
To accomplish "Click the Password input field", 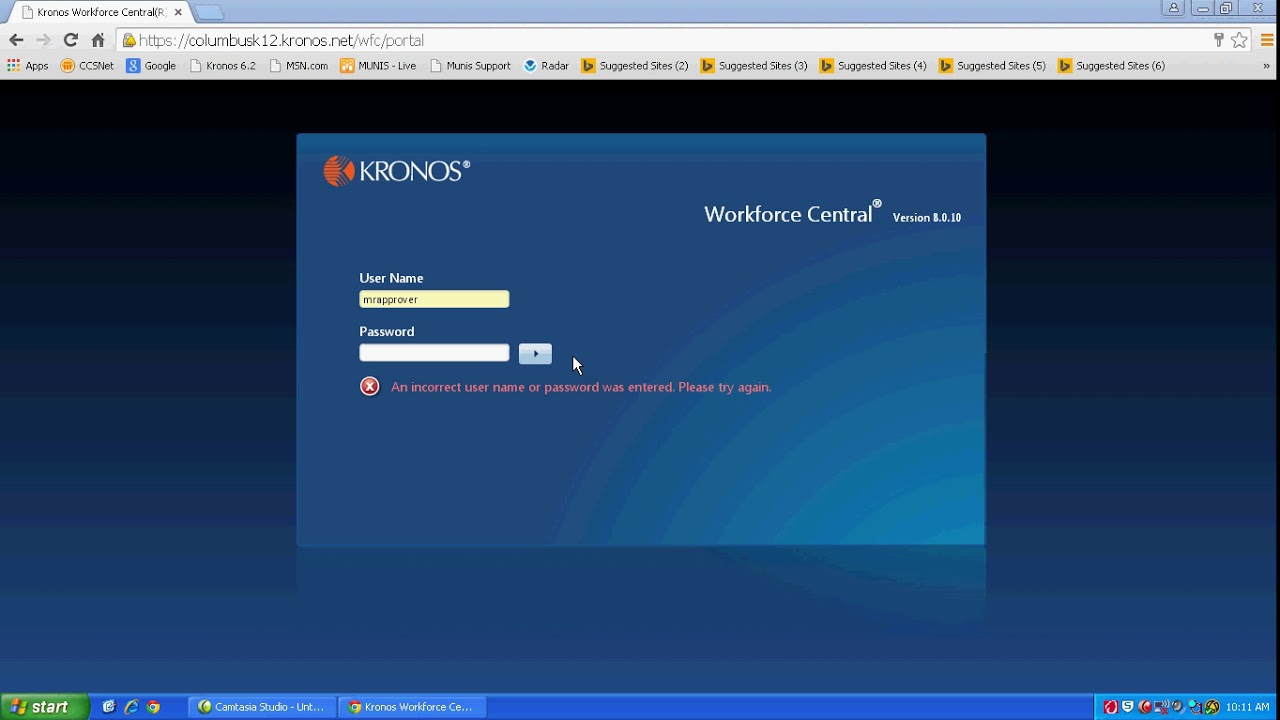I will coord(434,352).
